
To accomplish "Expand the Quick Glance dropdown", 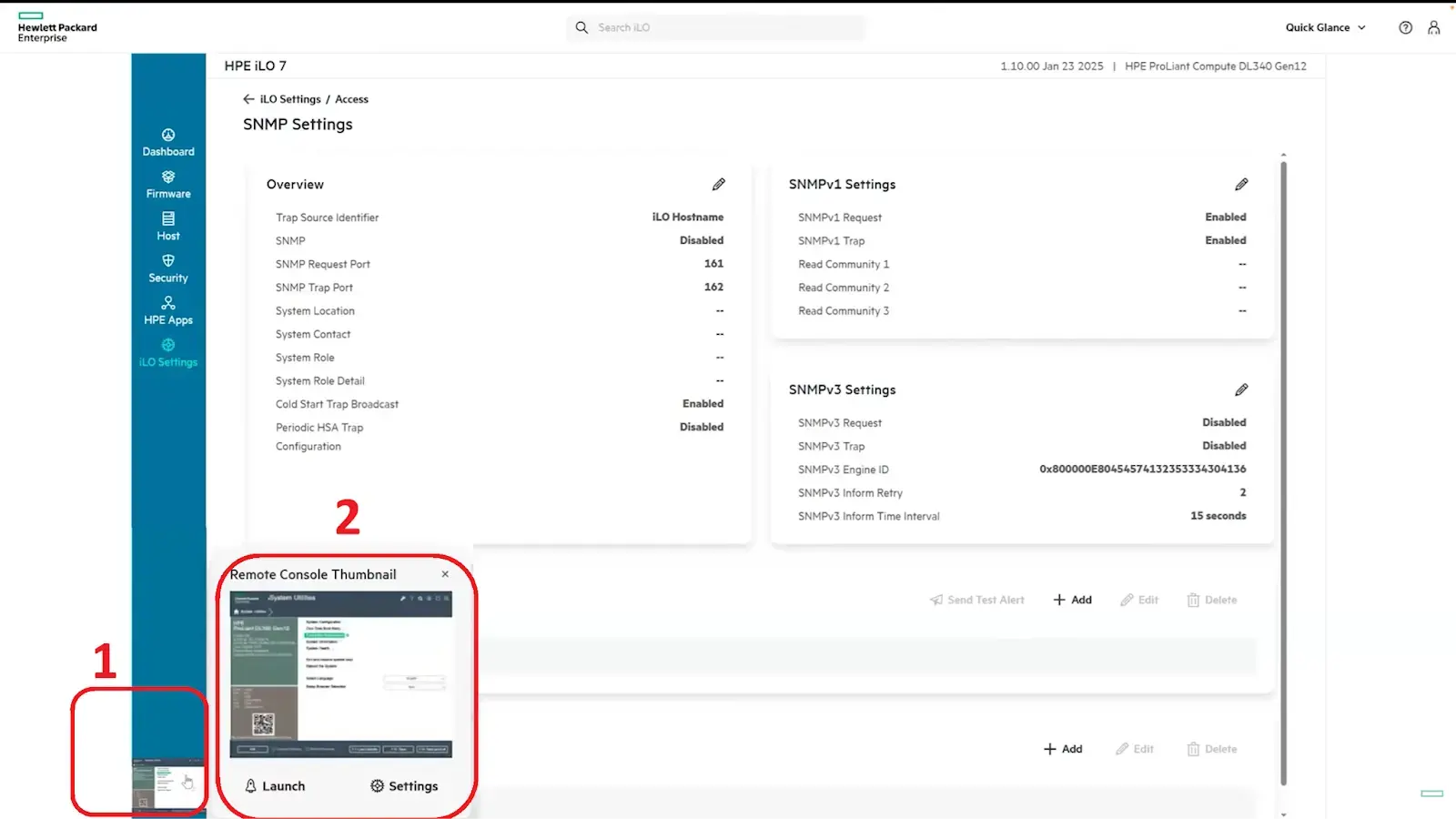I will (x=1325, y=27).
